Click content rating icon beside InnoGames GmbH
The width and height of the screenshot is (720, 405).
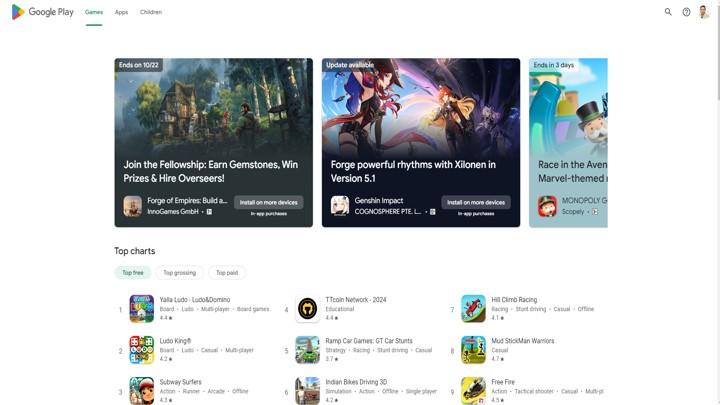(209, 212)
